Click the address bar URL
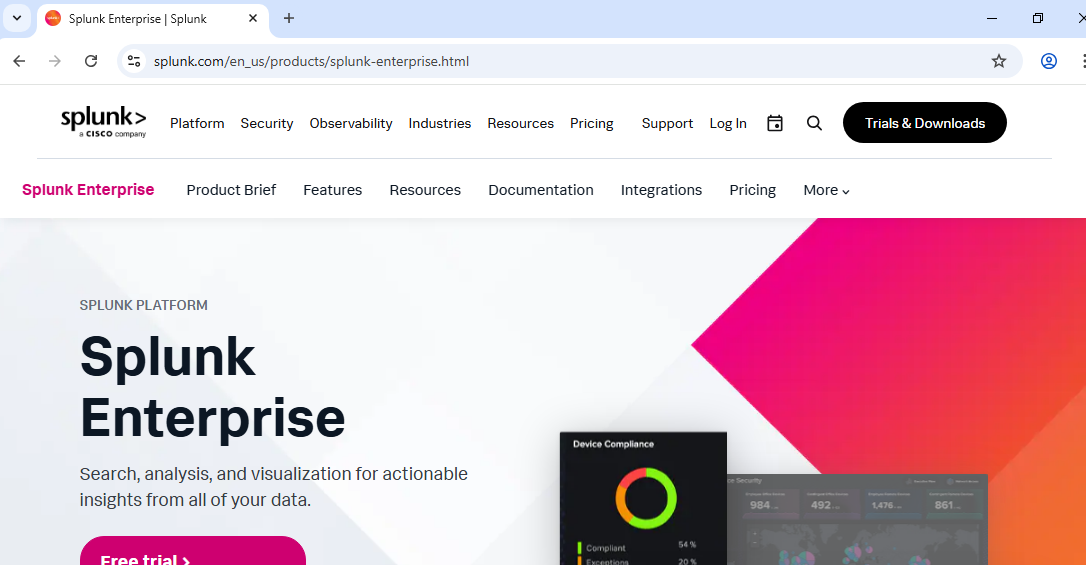Screen dimensions: 1086x565 (x=312, y=61)
